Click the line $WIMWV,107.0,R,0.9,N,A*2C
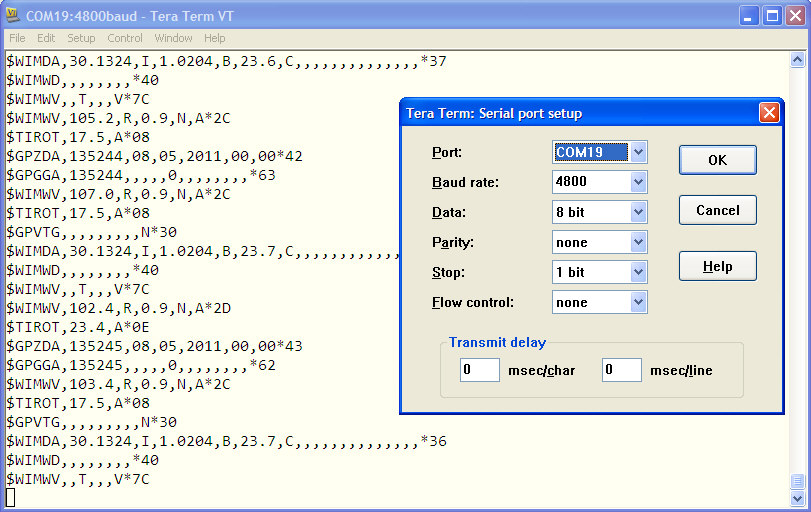Viewport: 811px width, 512px height. [118, 194]
